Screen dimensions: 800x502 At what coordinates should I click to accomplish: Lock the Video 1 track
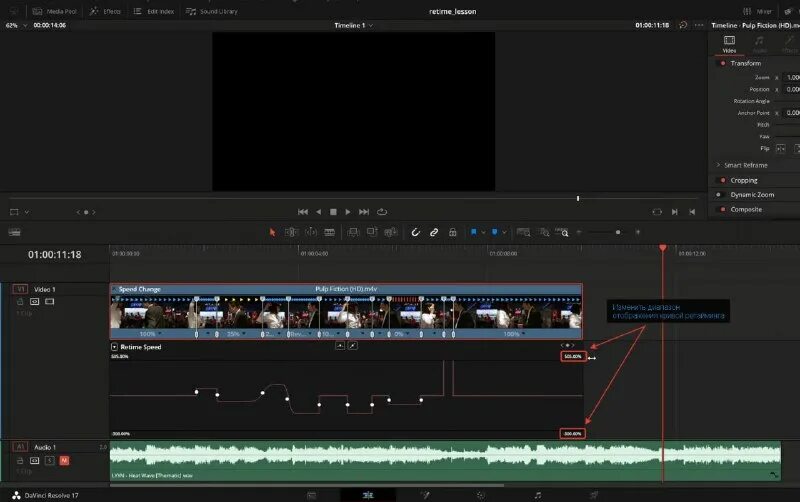tap(20, 302)
